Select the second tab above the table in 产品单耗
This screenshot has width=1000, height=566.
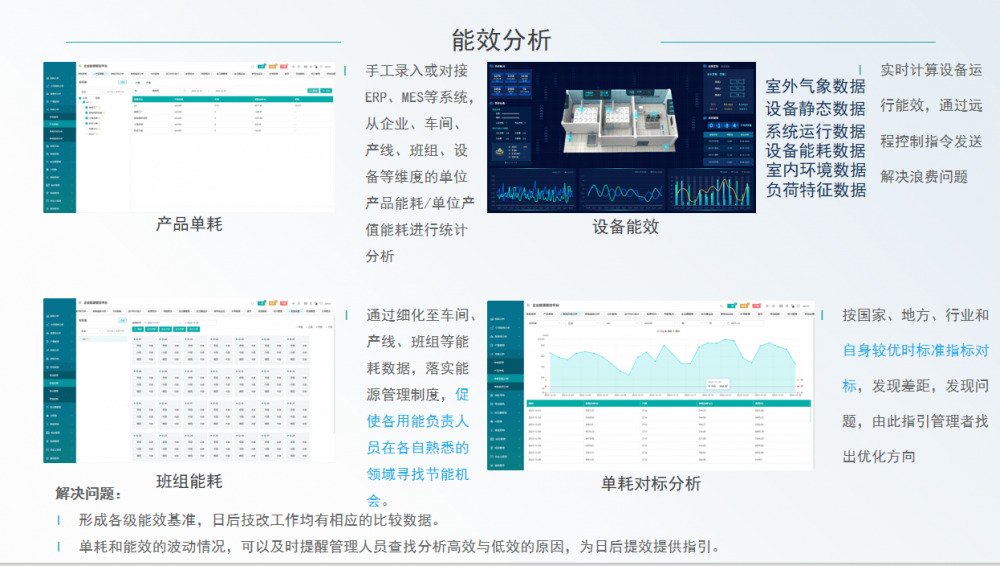point(149,83)
